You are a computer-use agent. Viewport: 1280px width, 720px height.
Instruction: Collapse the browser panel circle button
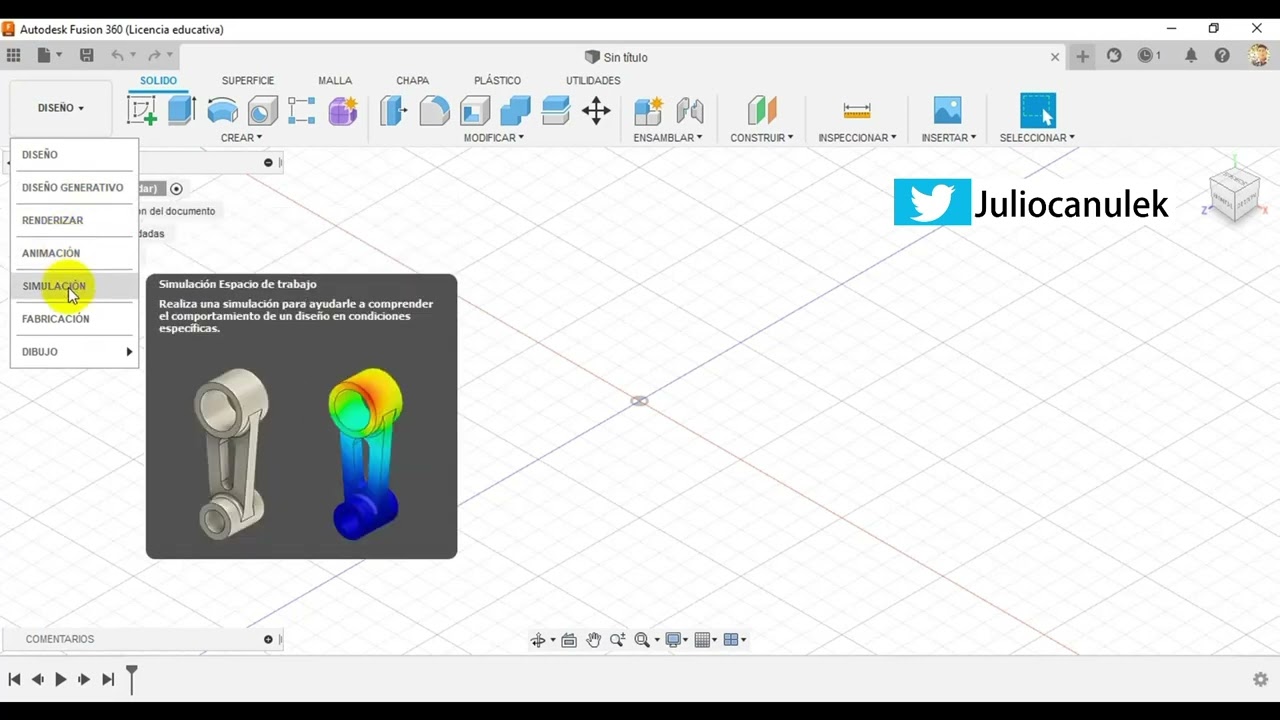[x=268, y=162]
